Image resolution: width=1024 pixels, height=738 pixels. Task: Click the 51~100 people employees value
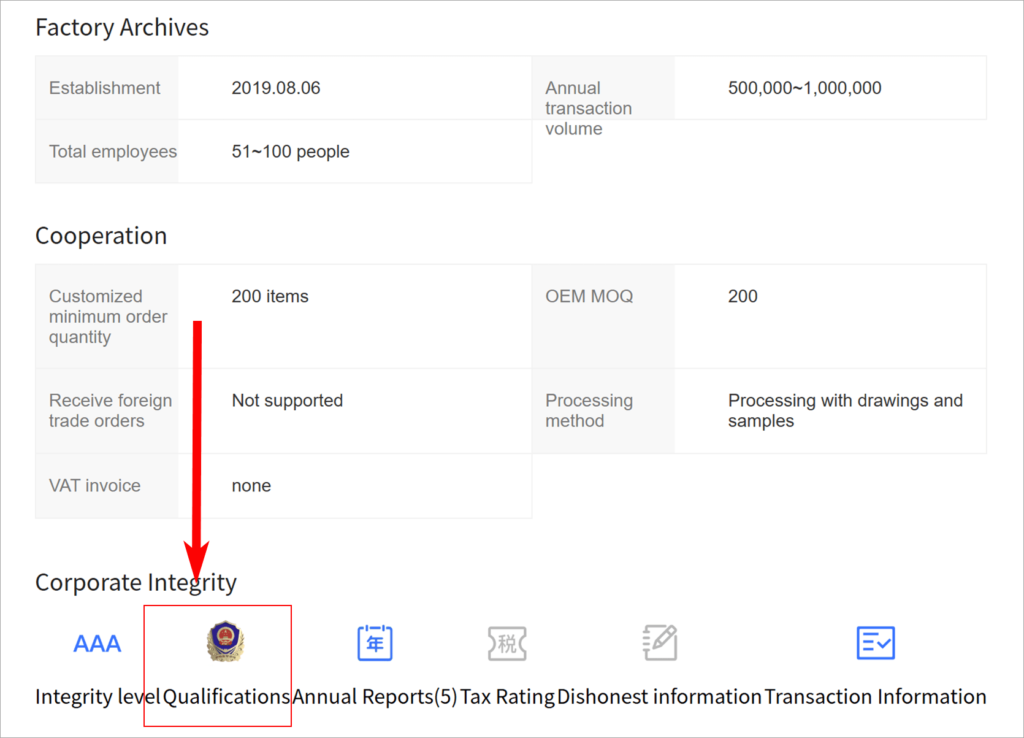pos(290,152)
